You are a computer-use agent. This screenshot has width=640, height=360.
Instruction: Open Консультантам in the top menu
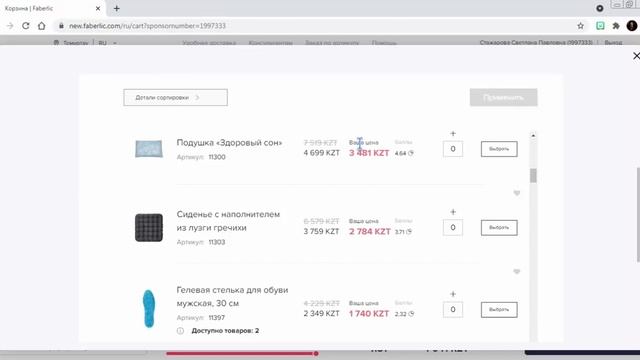pos(271,43)
